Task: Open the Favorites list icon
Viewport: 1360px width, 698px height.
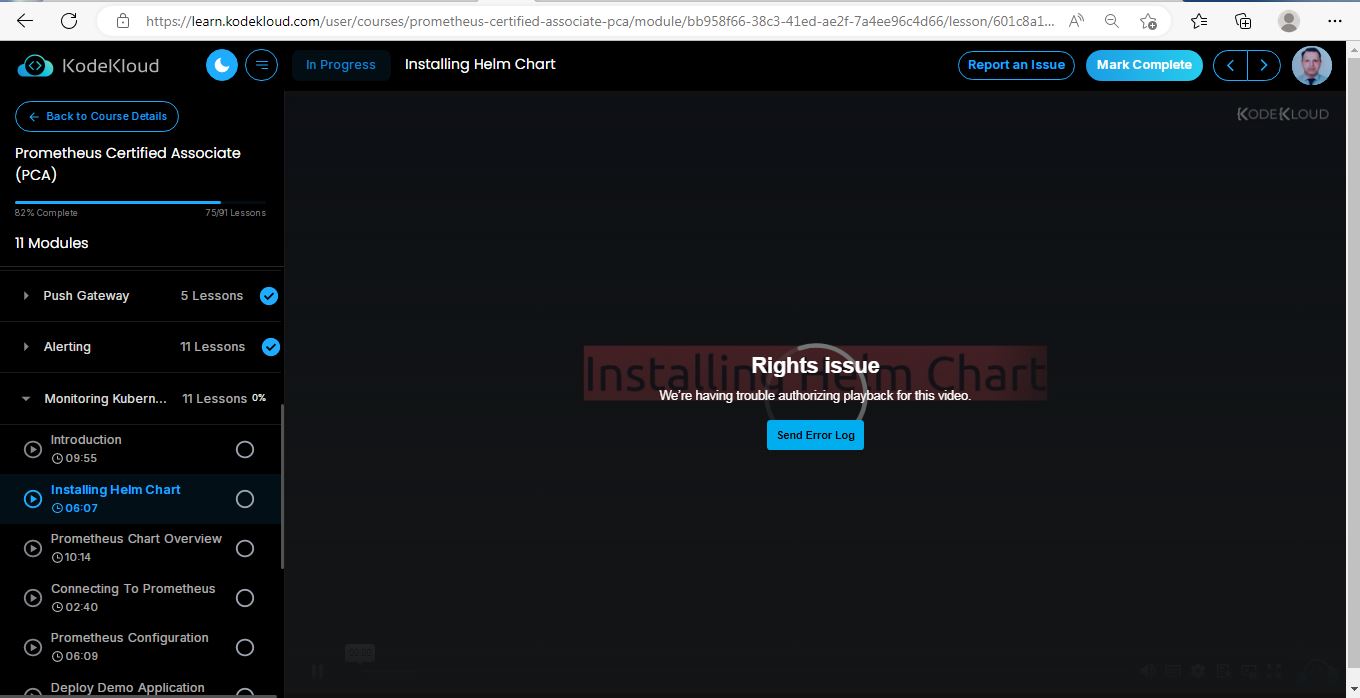Action: tap(1199, 20)
